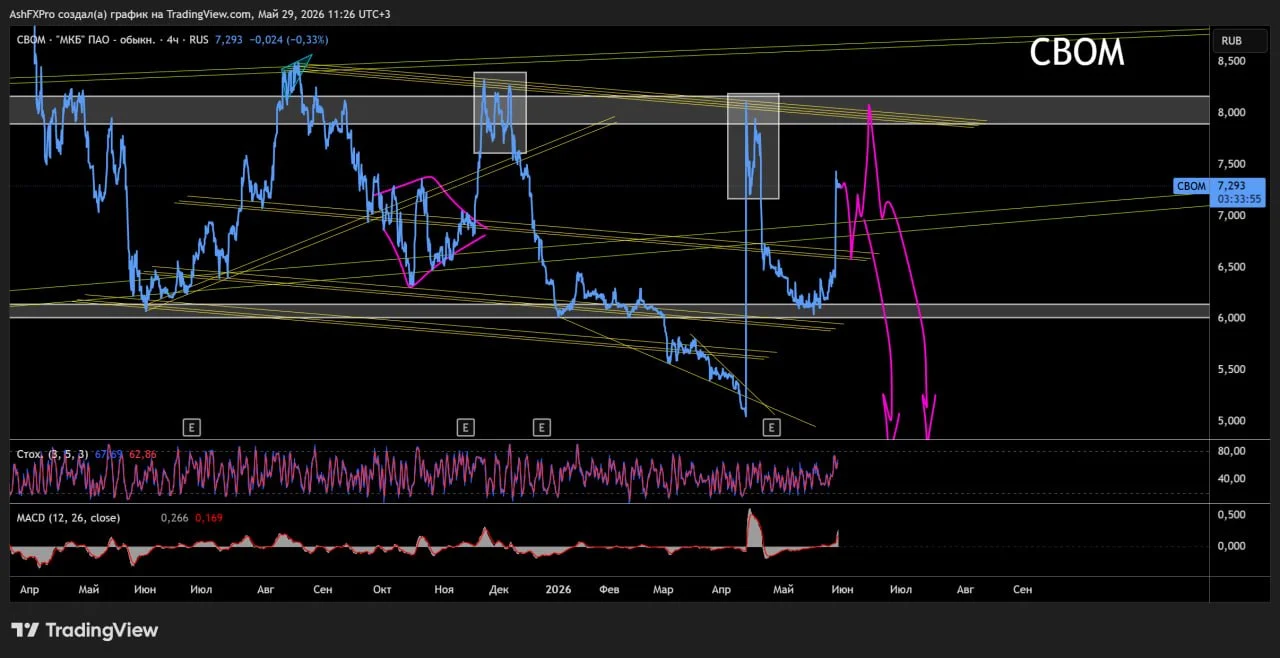The image size is (1280, 658).
Task: Click the RUB currency button
Action: tap(1231, 41)
